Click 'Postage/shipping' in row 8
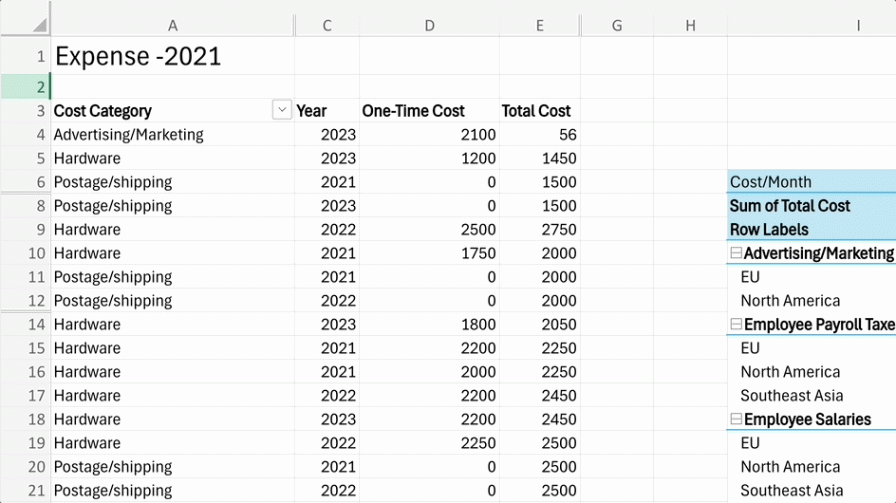This screenshot has width=896, height=503. [173, 206]
